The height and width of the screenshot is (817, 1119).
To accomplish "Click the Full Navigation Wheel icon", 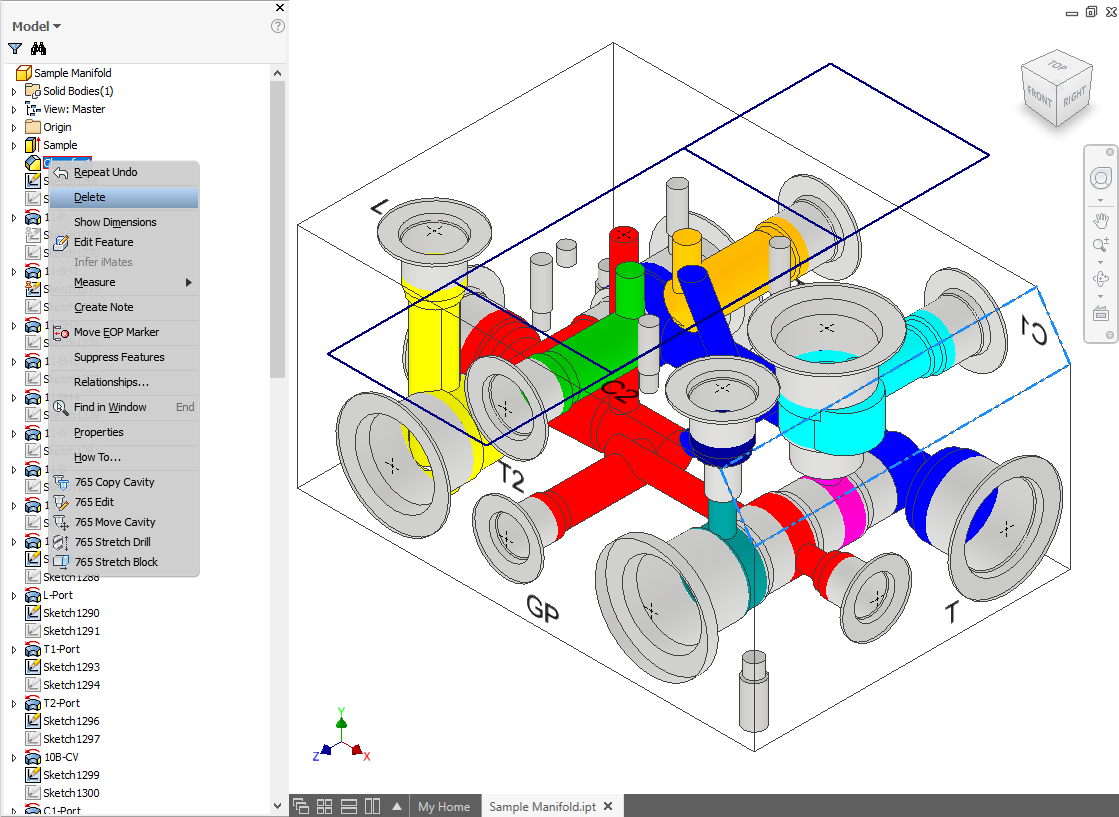I will [x=1100, y=178].
